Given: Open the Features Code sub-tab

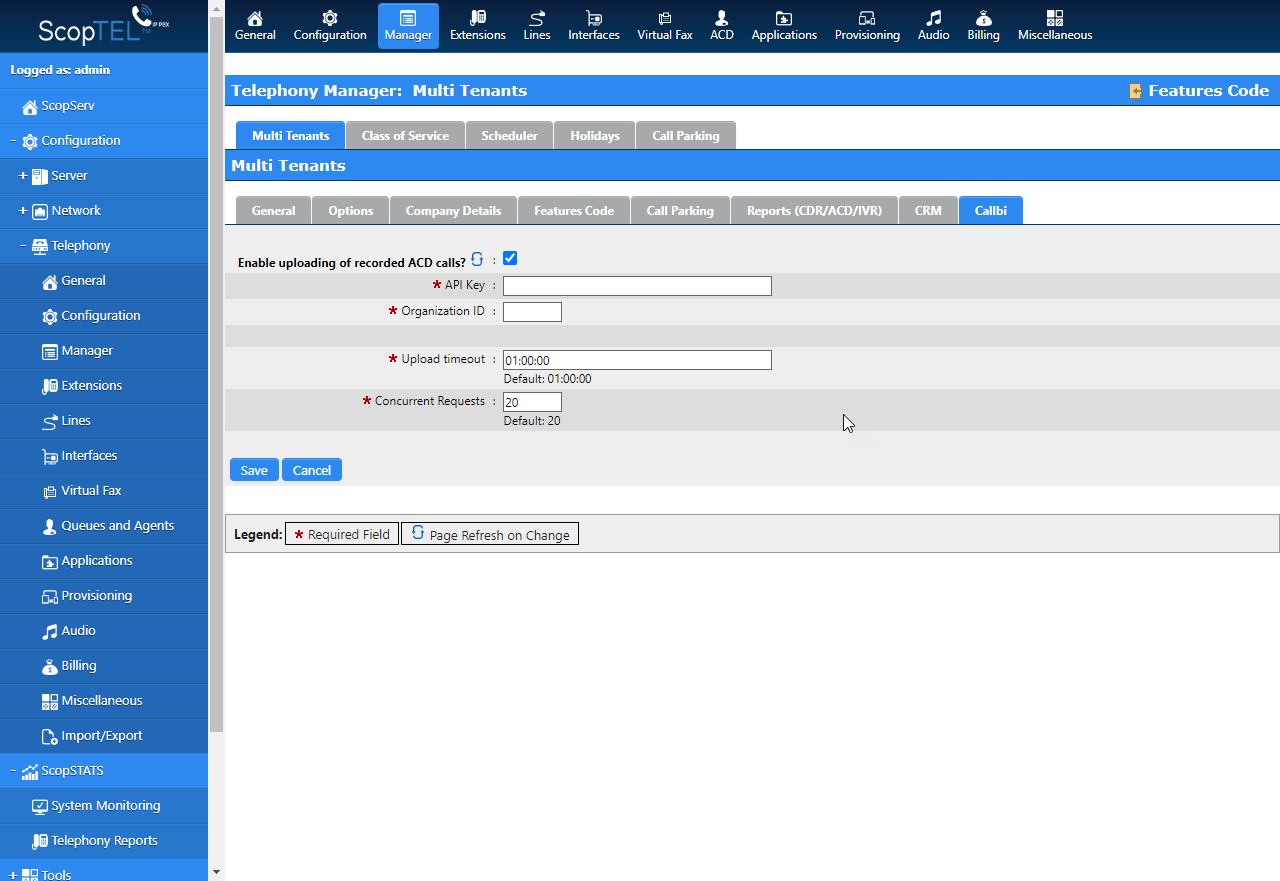Looking at the screenshot, I should click(x=574, y=211).
